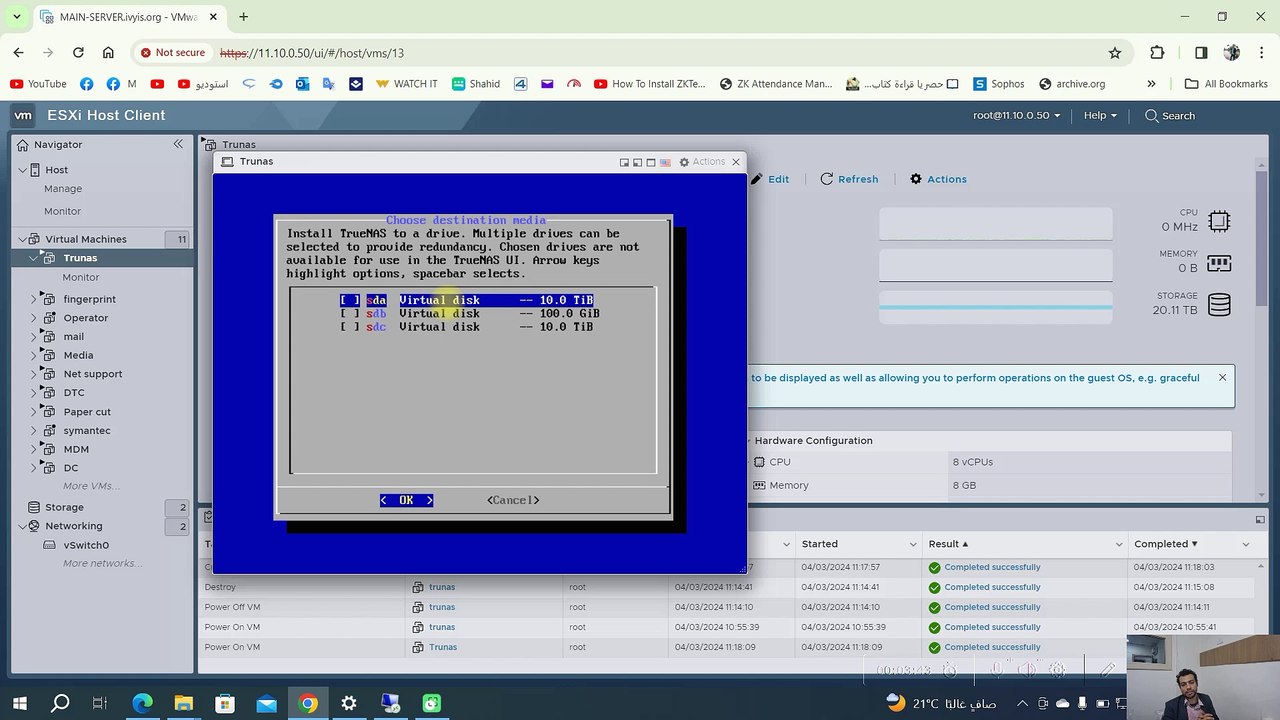Image resolution: width=1280 pixels, height=720 pixels.
Task: Click the browser address bar URL
Action: (312, 53)
